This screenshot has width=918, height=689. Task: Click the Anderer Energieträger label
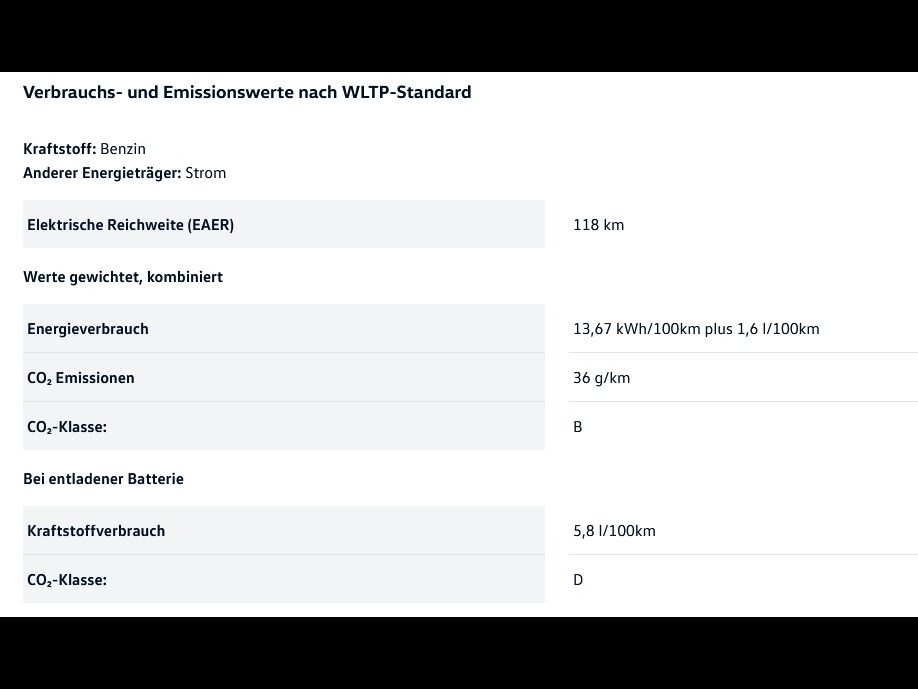102,173
